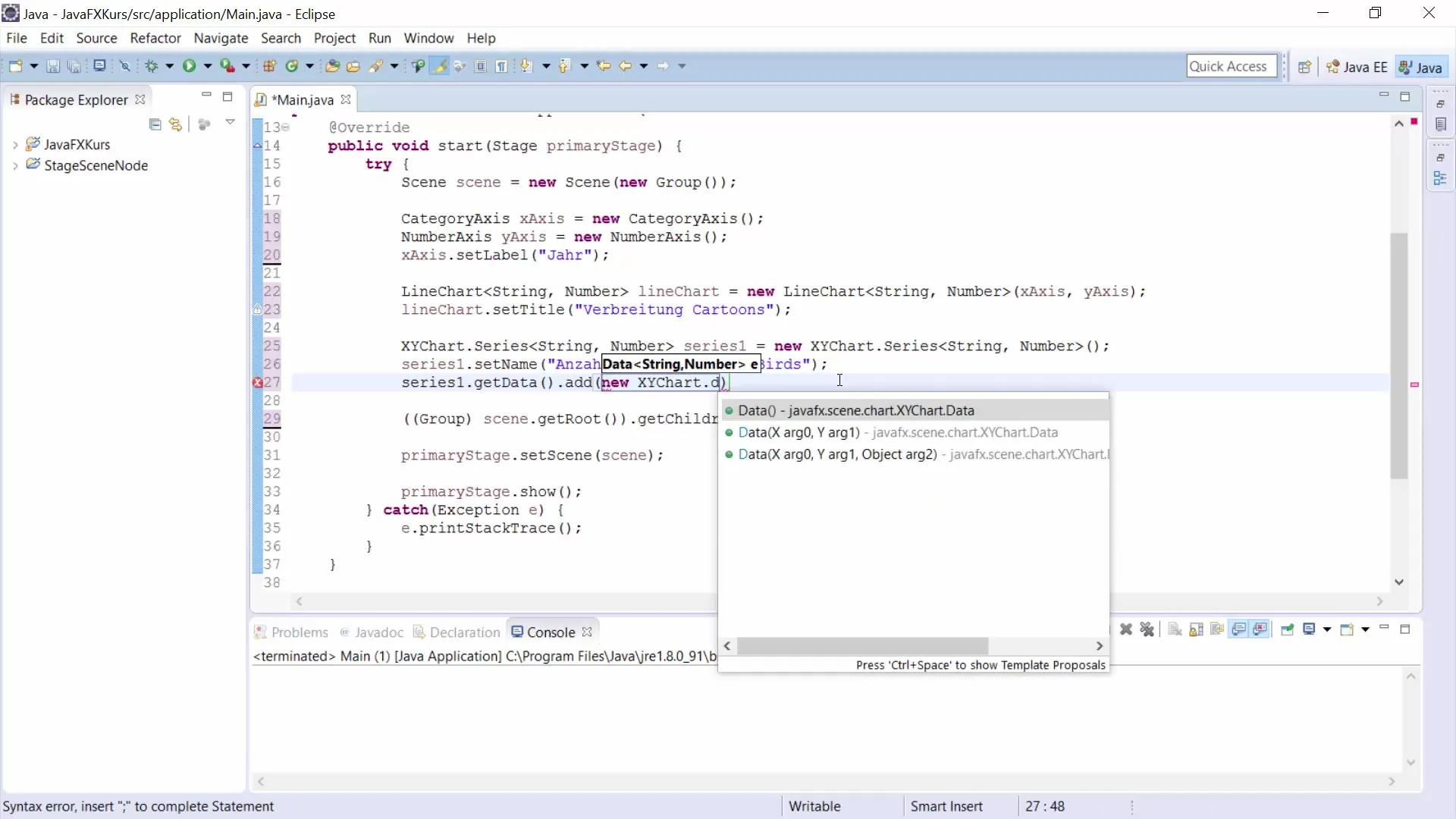Open Package Explorer View Menu triangle
The width and height of the screenshot is (1456, 819).
[x=231, y=122]
